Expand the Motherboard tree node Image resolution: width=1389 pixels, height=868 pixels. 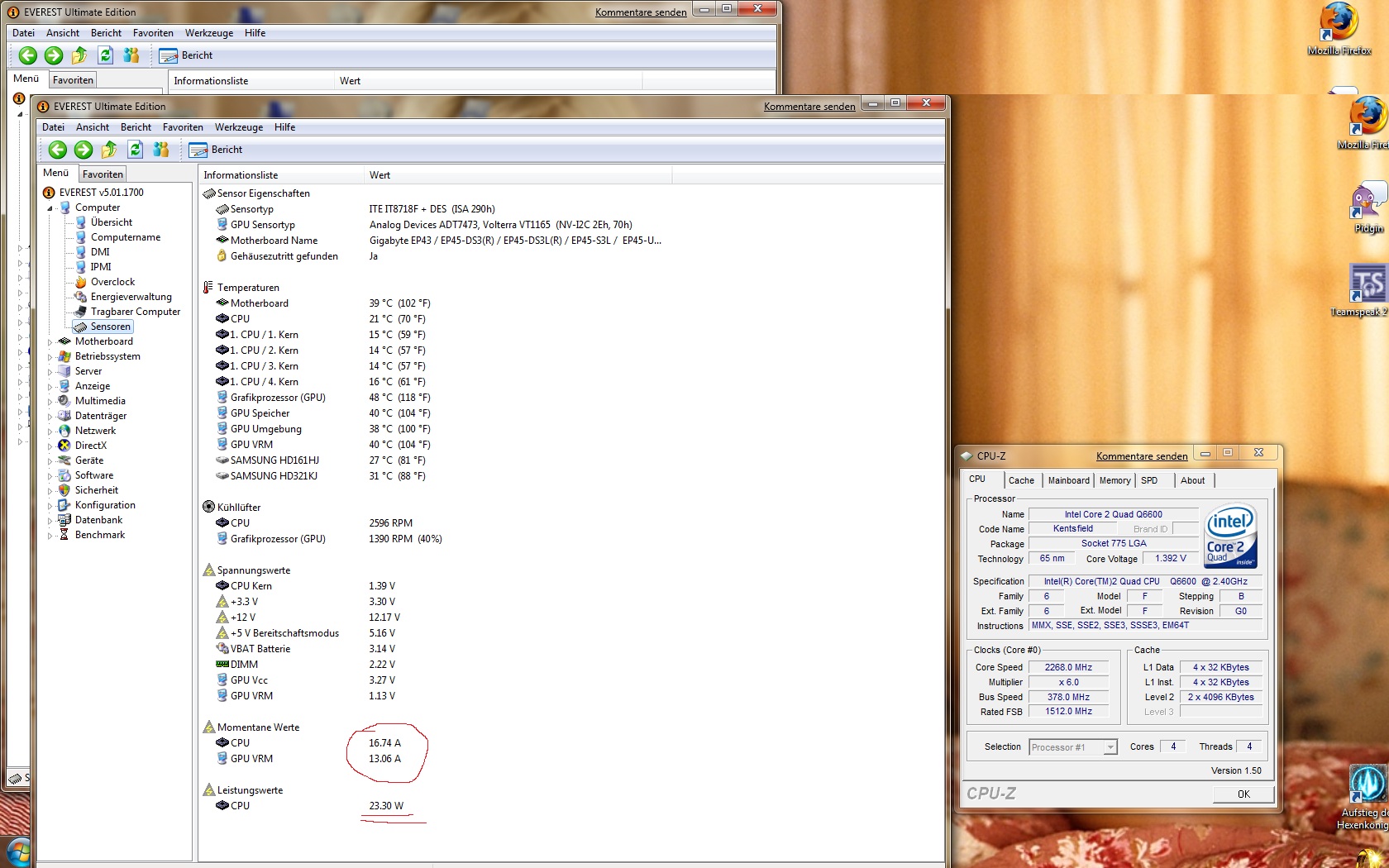(50, 342)
